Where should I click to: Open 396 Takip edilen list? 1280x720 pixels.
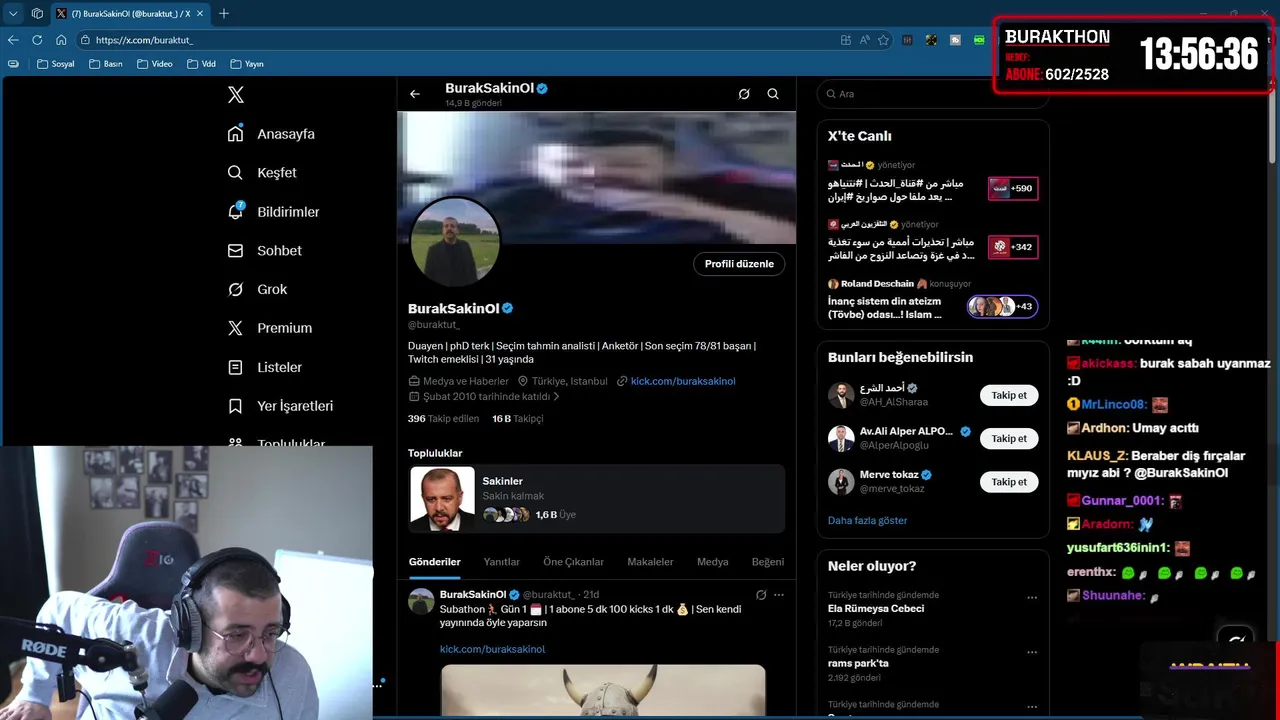point(443,419)
